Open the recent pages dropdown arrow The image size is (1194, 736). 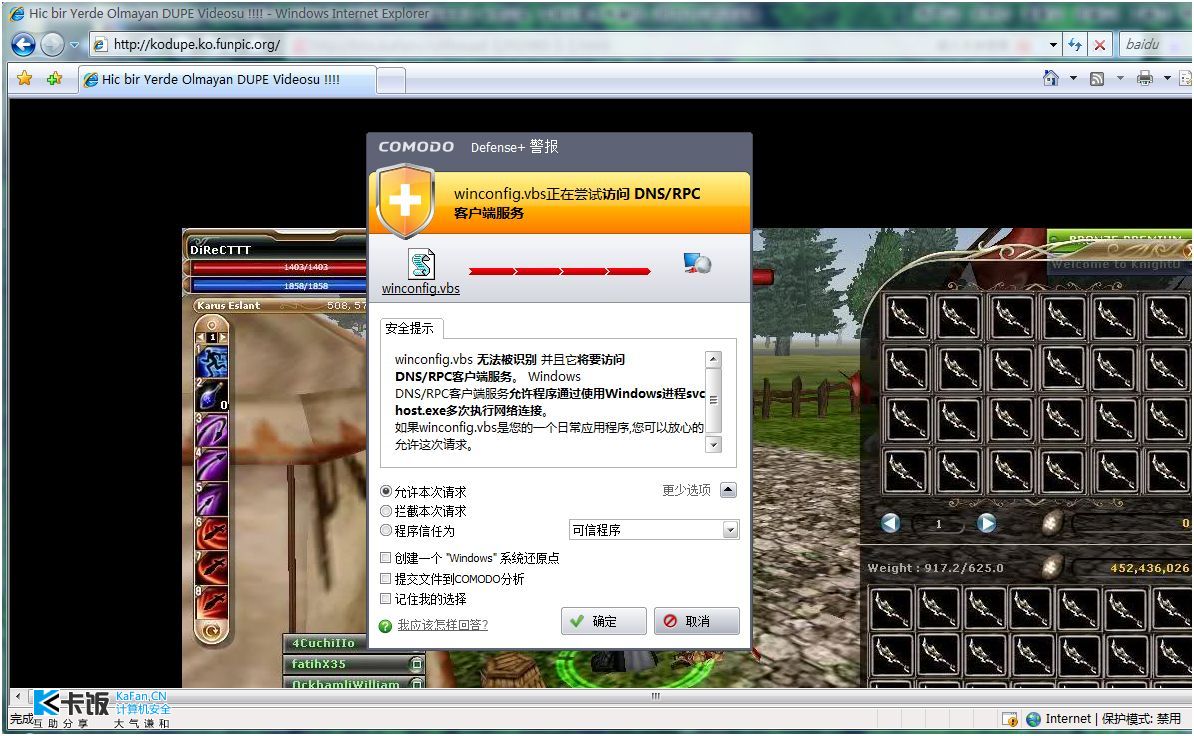click(75, 45)
